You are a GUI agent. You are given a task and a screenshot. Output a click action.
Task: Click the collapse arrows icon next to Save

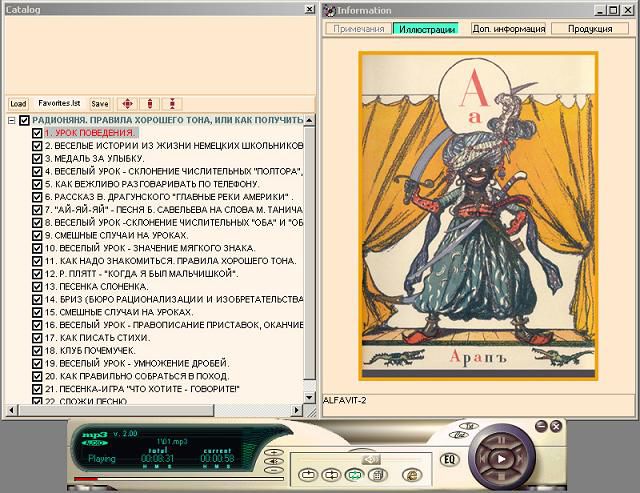tap(171, 103)
